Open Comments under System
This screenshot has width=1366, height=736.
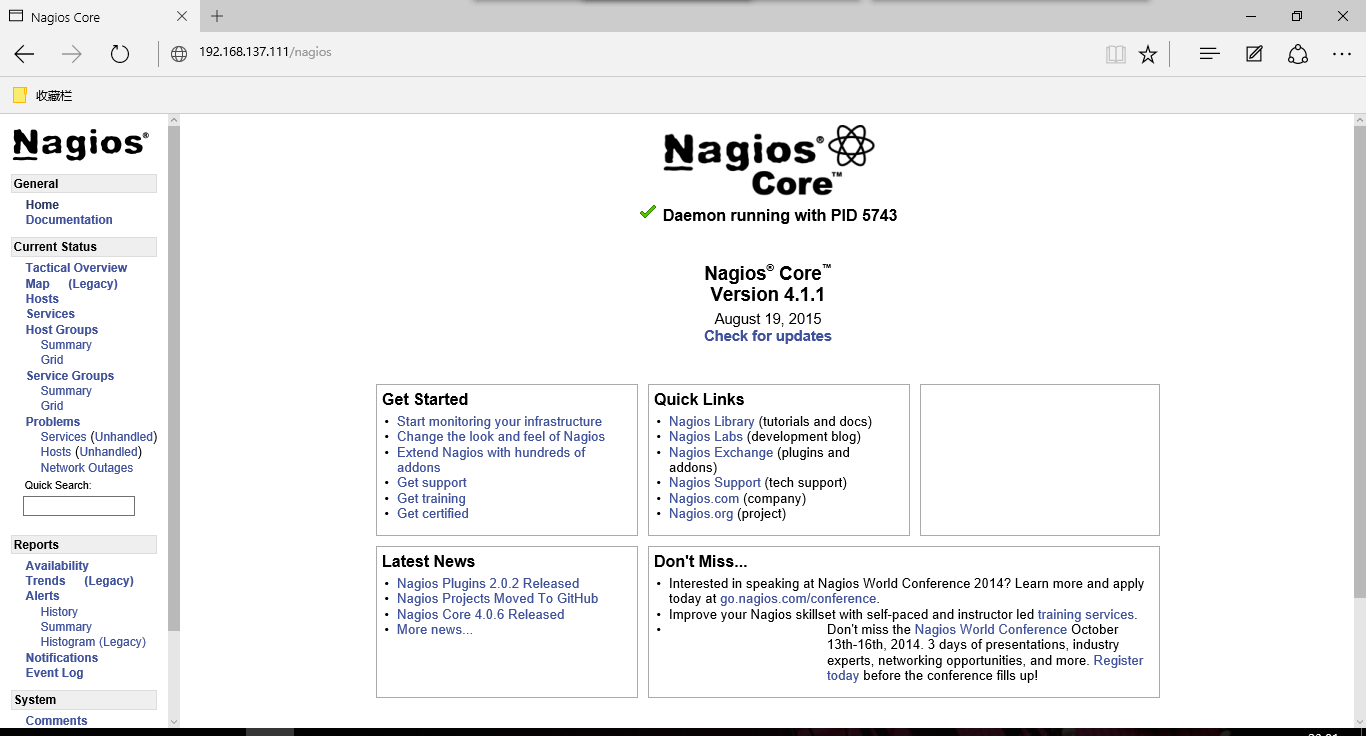57,721
